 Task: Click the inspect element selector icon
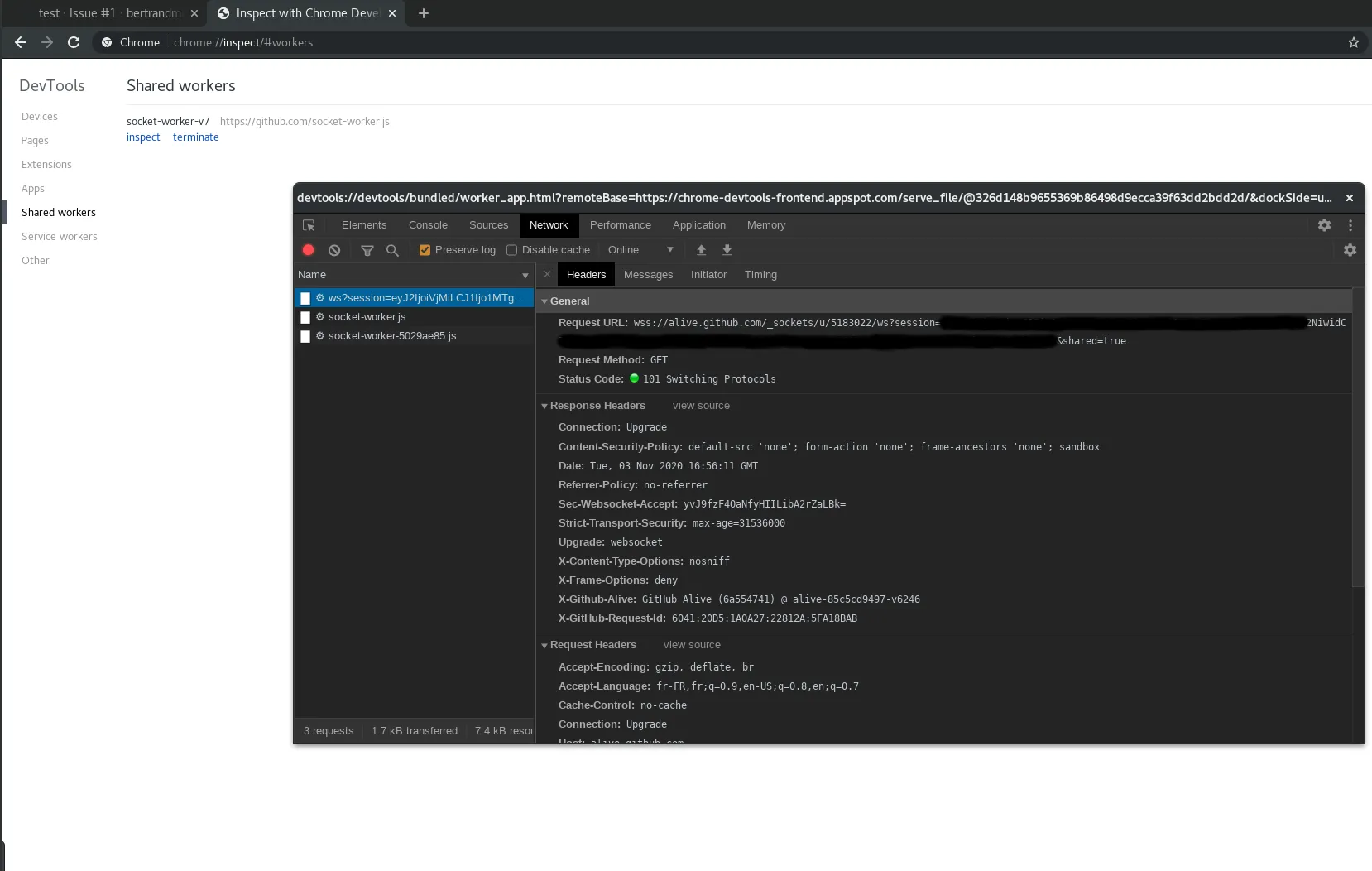[x=309, y=225]
